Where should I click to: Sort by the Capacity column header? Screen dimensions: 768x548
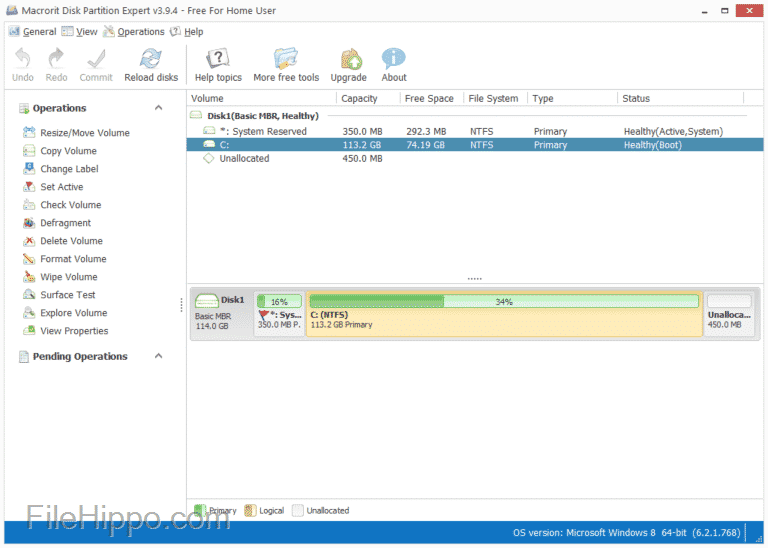[x=359, y=99]
